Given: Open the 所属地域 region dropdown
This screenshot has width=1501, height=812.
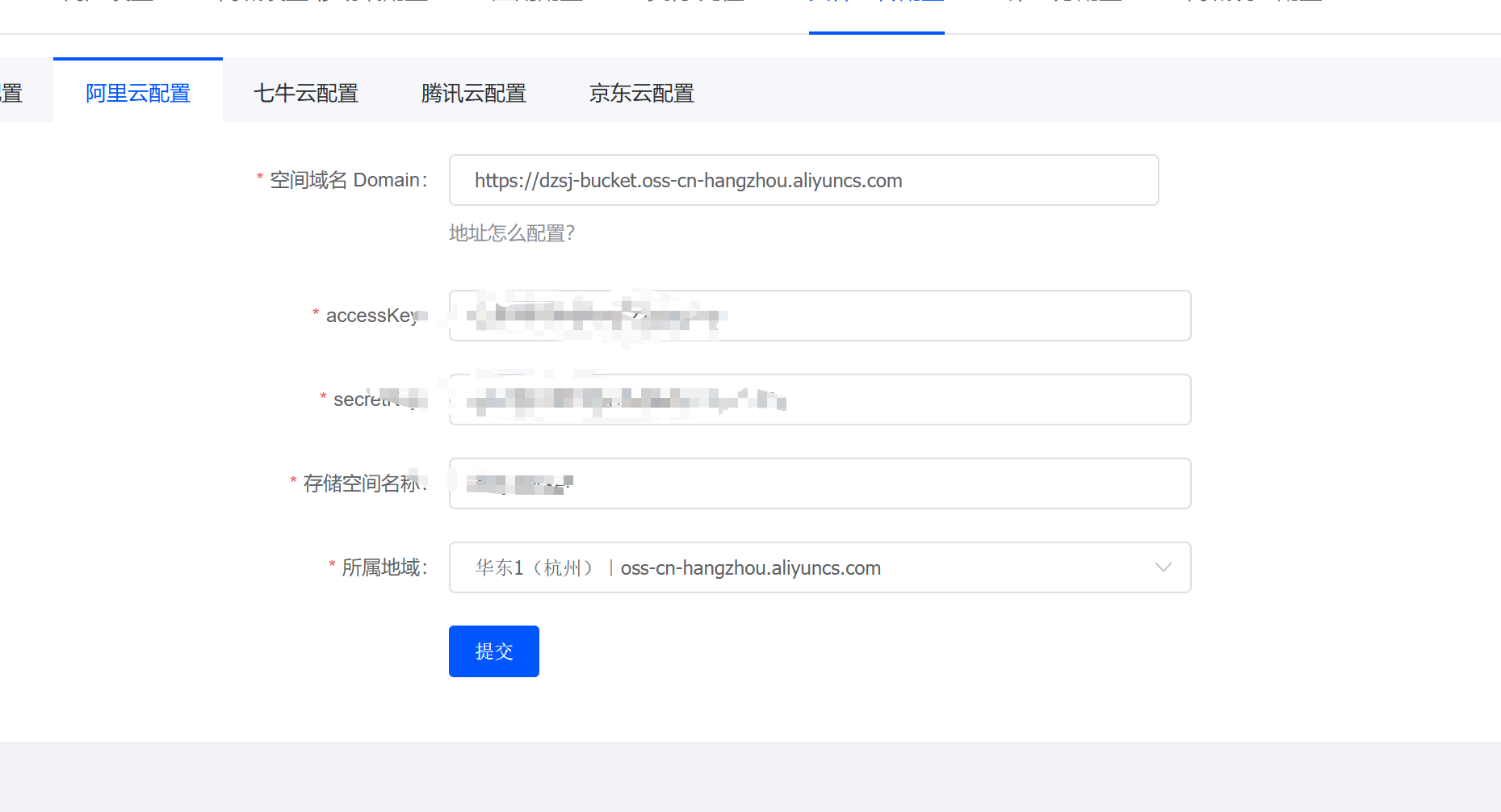Looking at the screenshot, I should pos(820,567).
